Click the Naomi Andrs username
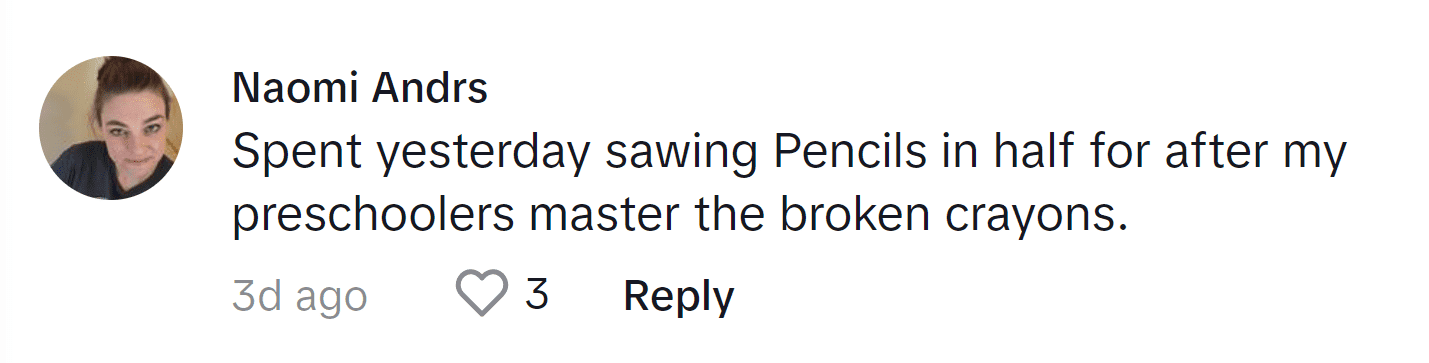The height and width of the screenshot is (363, 1429). [360, 90]
